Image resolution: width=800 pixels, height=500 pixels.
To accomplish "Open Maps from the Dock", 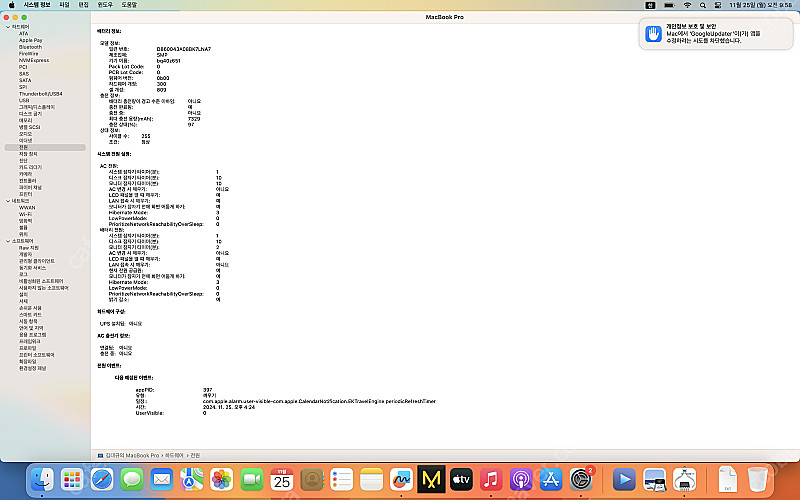I will click(x=192, y=480).
